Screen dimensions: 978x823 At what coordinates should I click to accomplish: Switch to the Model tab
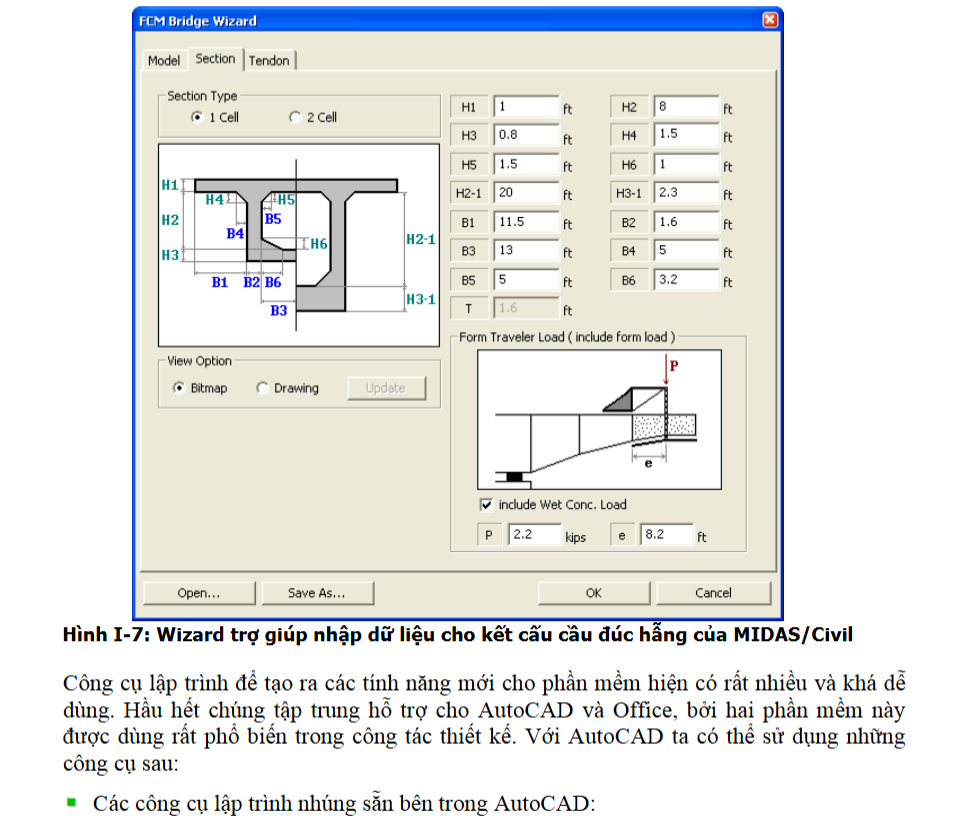click(164, 61)
